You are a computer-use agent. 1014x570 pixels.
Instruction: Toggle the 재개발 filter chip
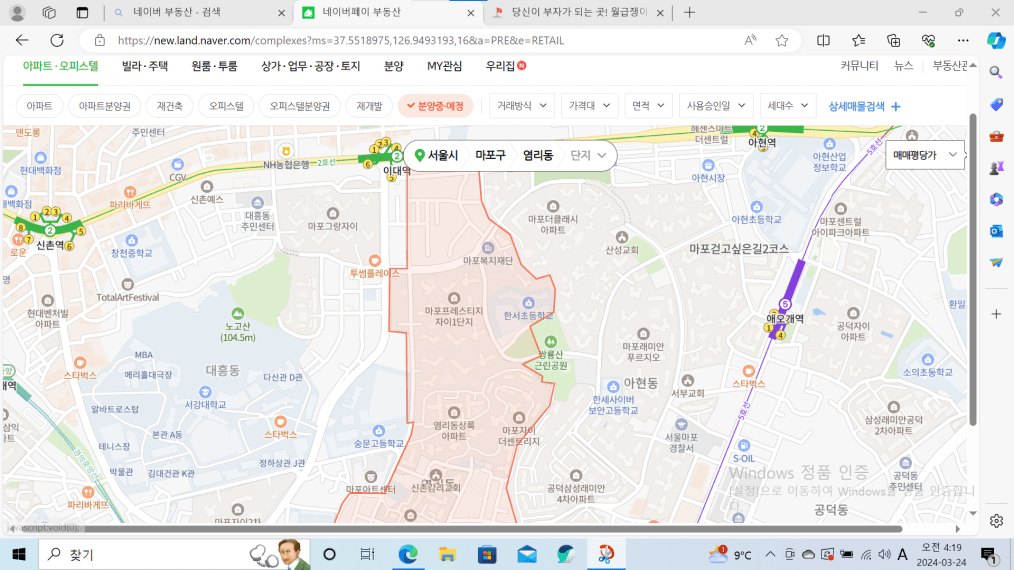tap(369, 106)
